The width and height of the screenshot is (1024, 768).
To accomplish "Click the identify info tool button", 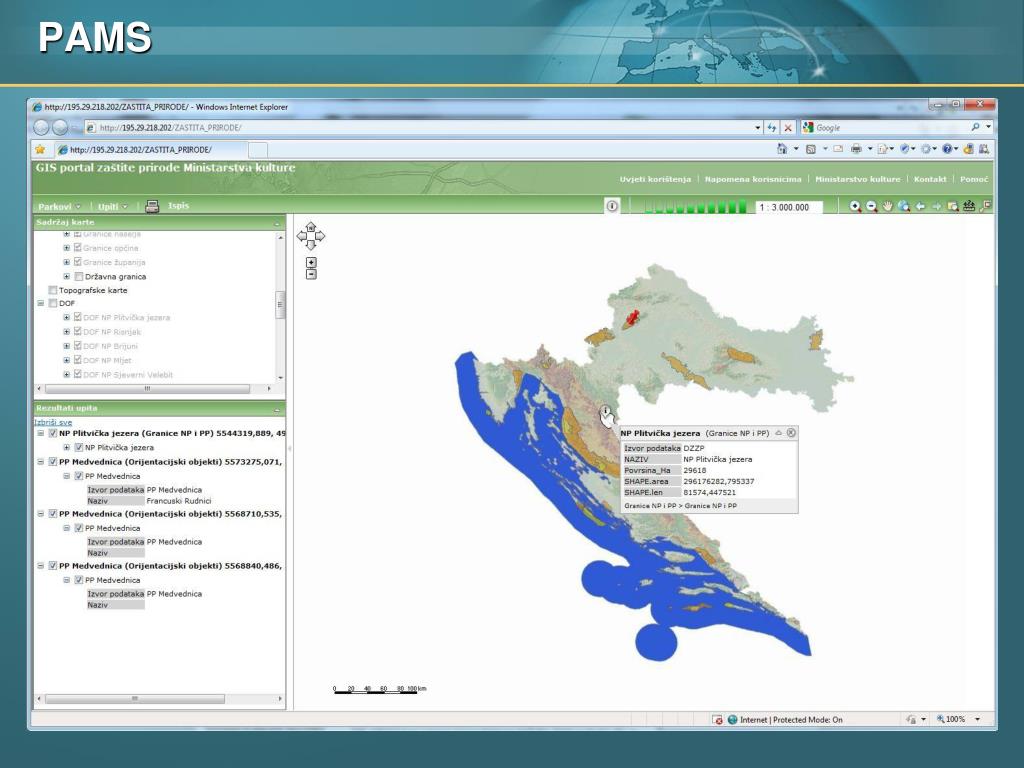I will (612, 206).
